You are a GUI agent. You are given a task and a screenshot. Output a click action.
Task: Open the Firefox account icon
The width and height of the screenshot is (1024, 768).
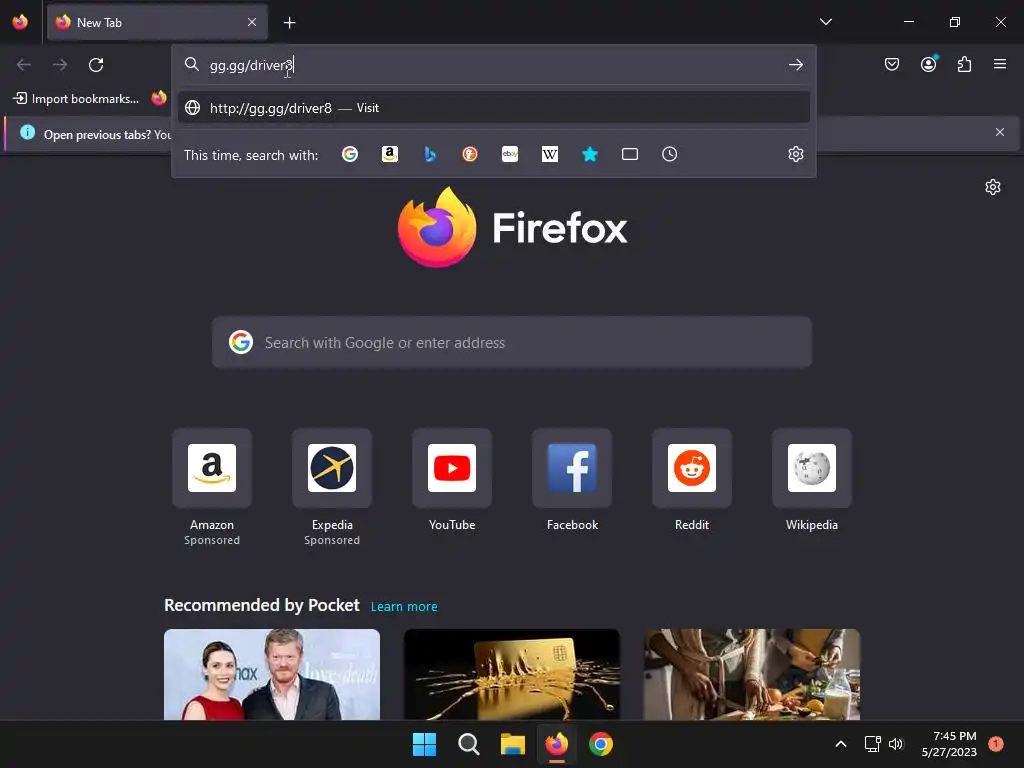point(928,64)
